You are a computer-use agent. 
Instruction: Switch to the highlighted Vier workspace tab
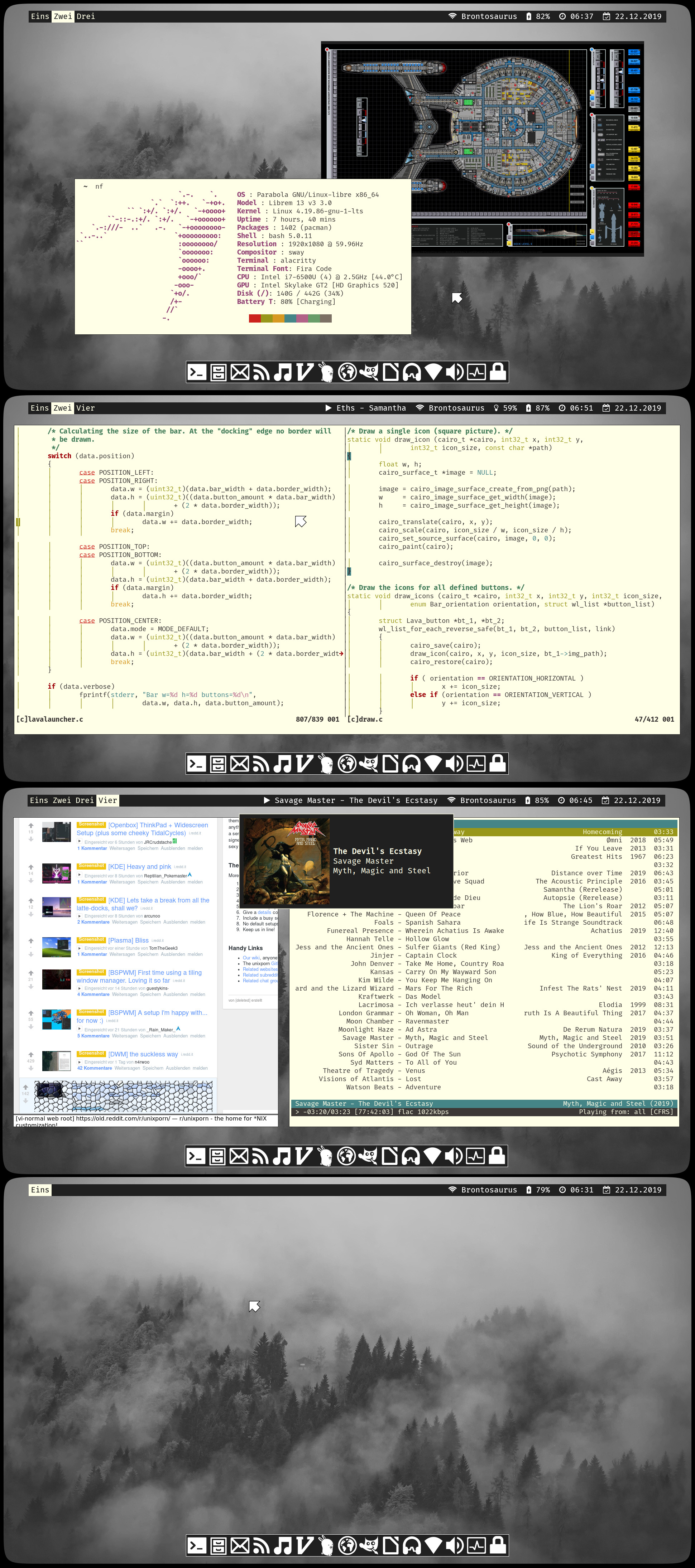tap(108, 800)
